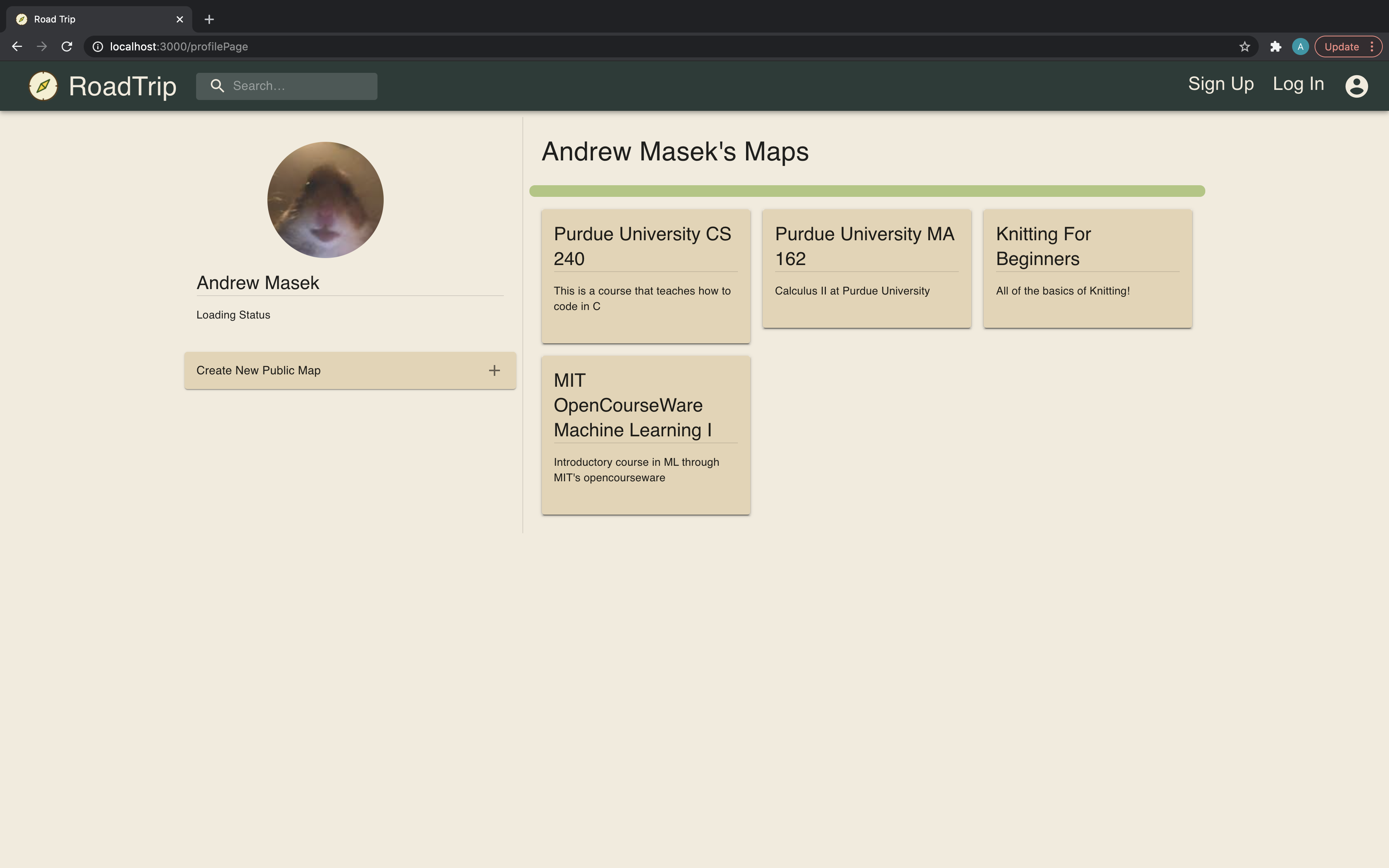Open the account profile icon in navbar
Image resolution: width=1389 pixels, height=868 pixels.
click(x=1356, y=86)
